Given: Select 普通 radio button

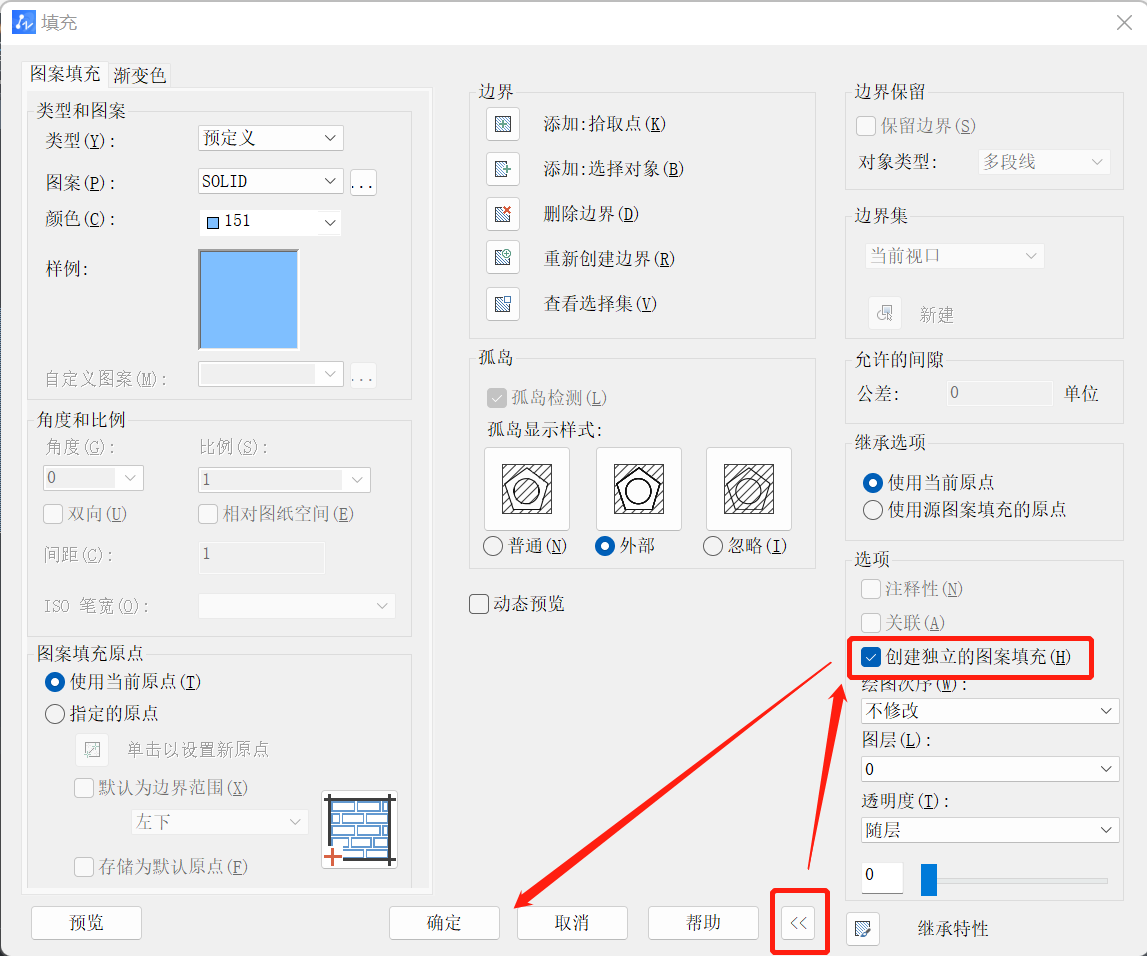Looking at the screenshot, I should pyautogui.click(x=493, y=546).
